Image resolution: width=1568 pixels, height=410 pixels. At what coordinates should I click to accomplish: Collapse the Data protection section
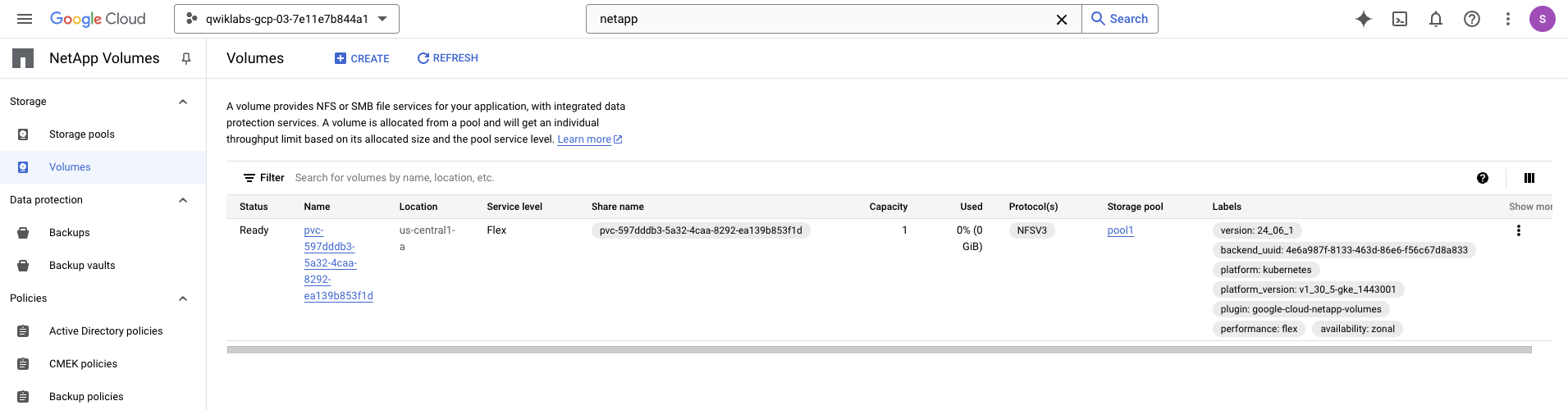tap(183, 200)
